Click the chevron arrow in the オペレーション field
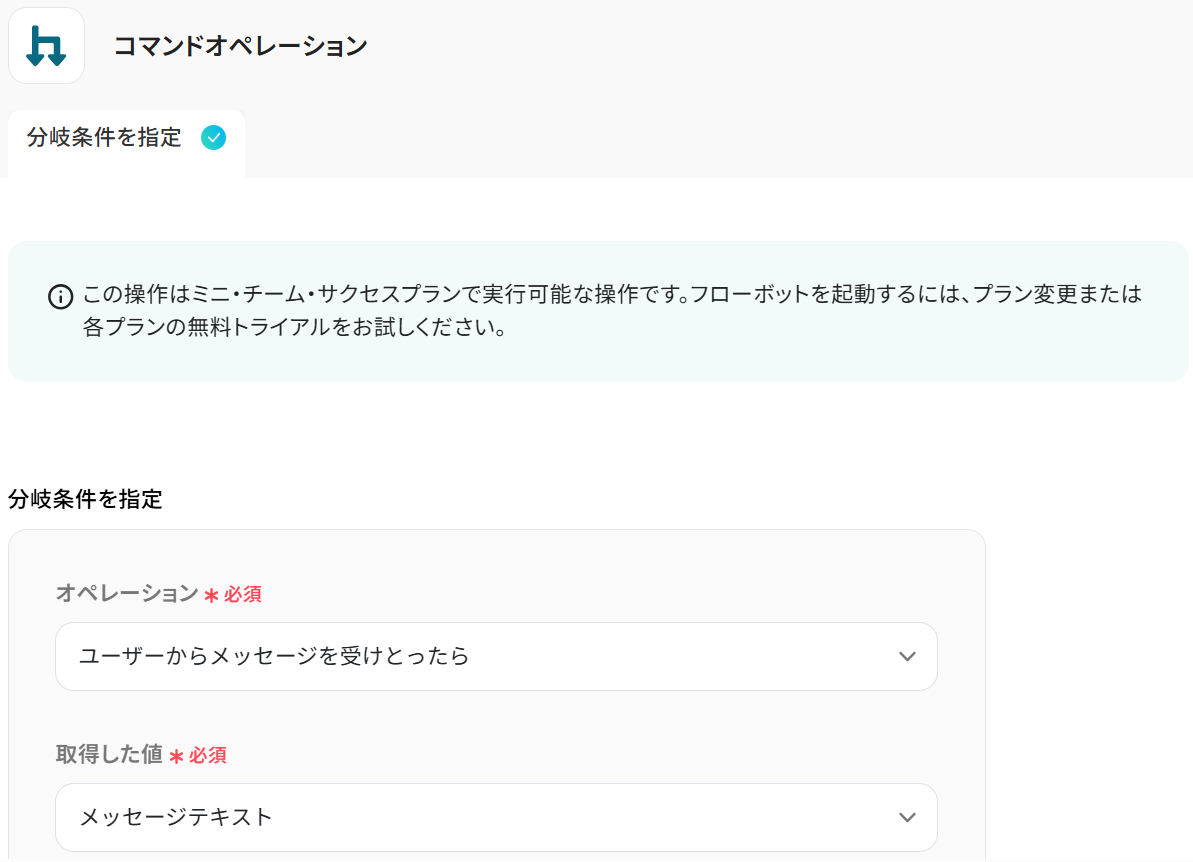The height and width of the screenshot is (862, 1193). pos(907,657)
